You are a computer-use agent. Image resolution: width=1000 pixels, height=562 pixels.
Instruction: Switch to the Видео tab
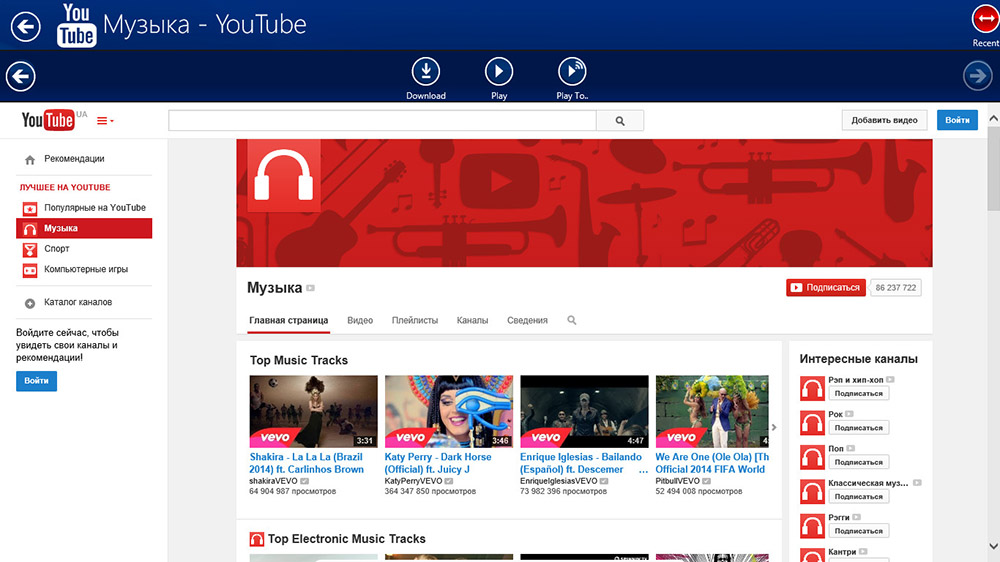click(x=360, y=320)
